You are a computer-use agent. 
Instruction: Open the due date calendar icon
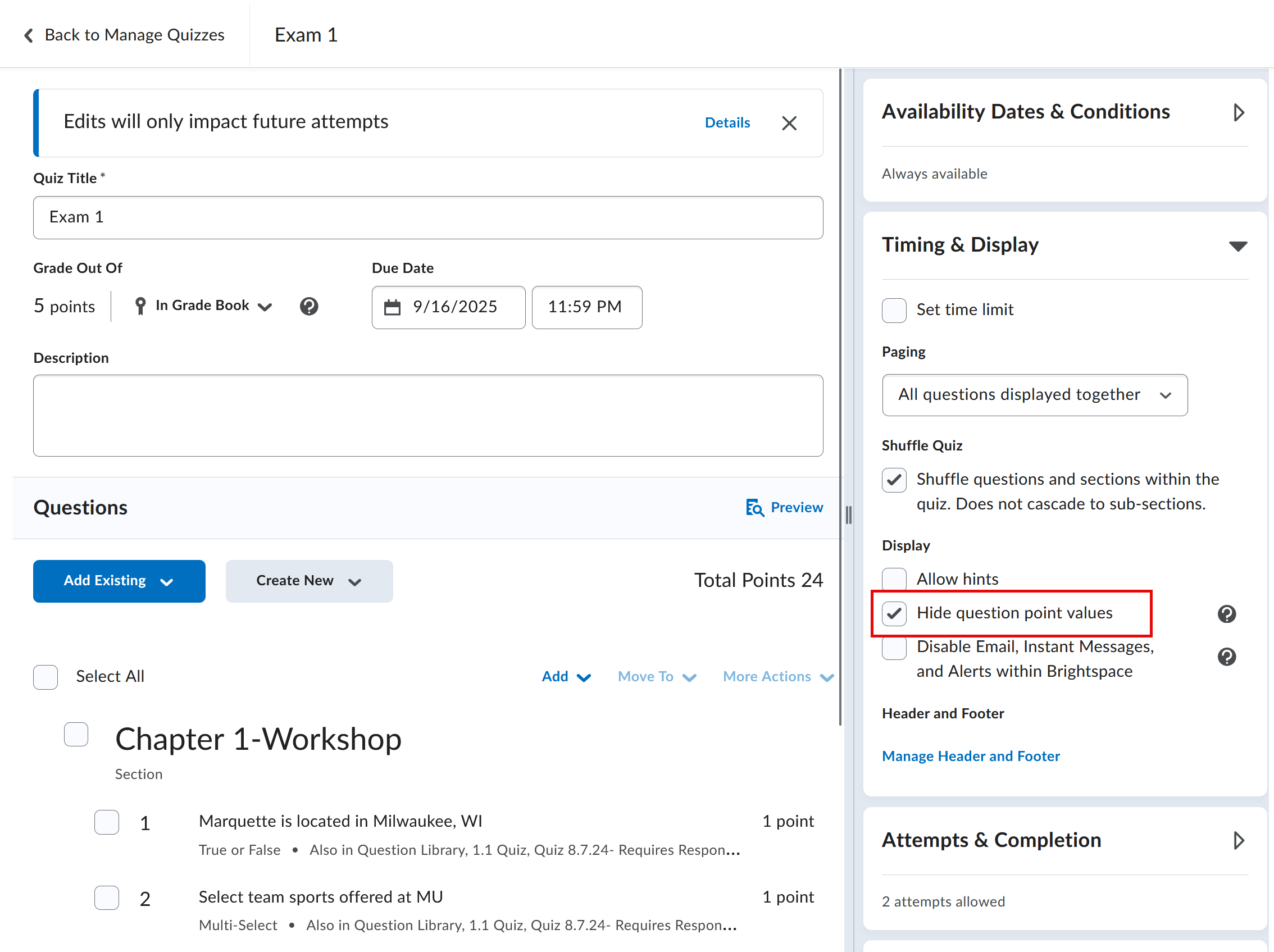tap(392, 307)
